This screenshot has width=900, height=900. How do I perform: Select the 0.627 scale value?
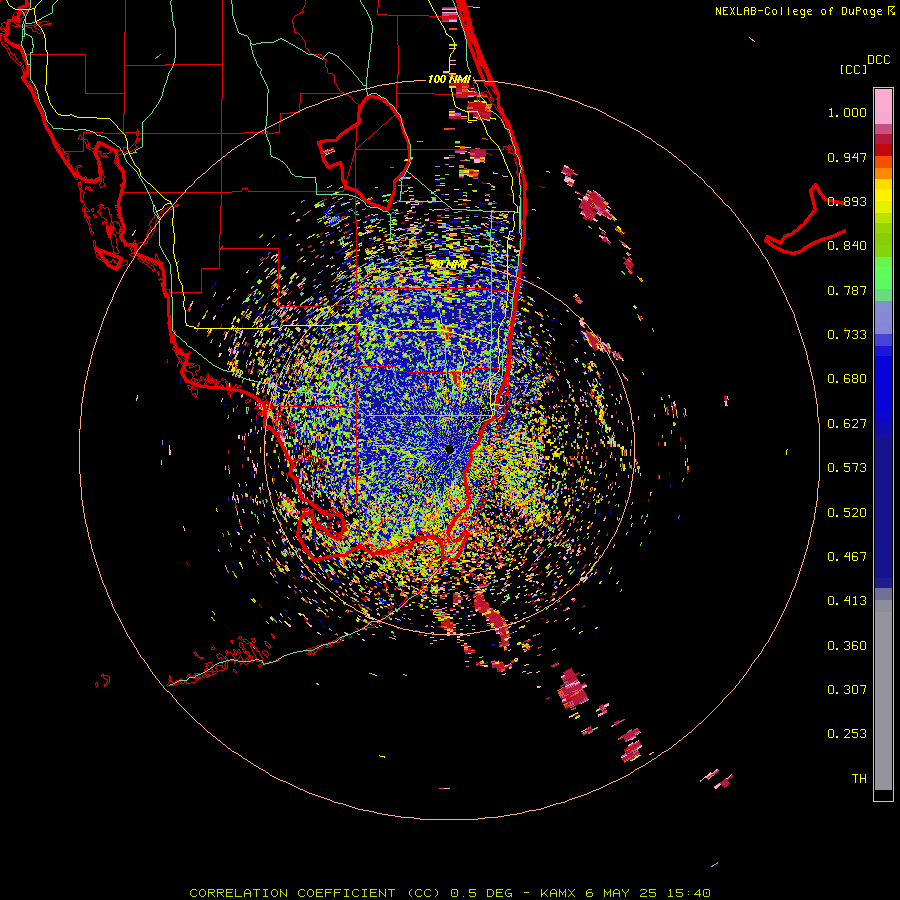(x=847, y=424)
